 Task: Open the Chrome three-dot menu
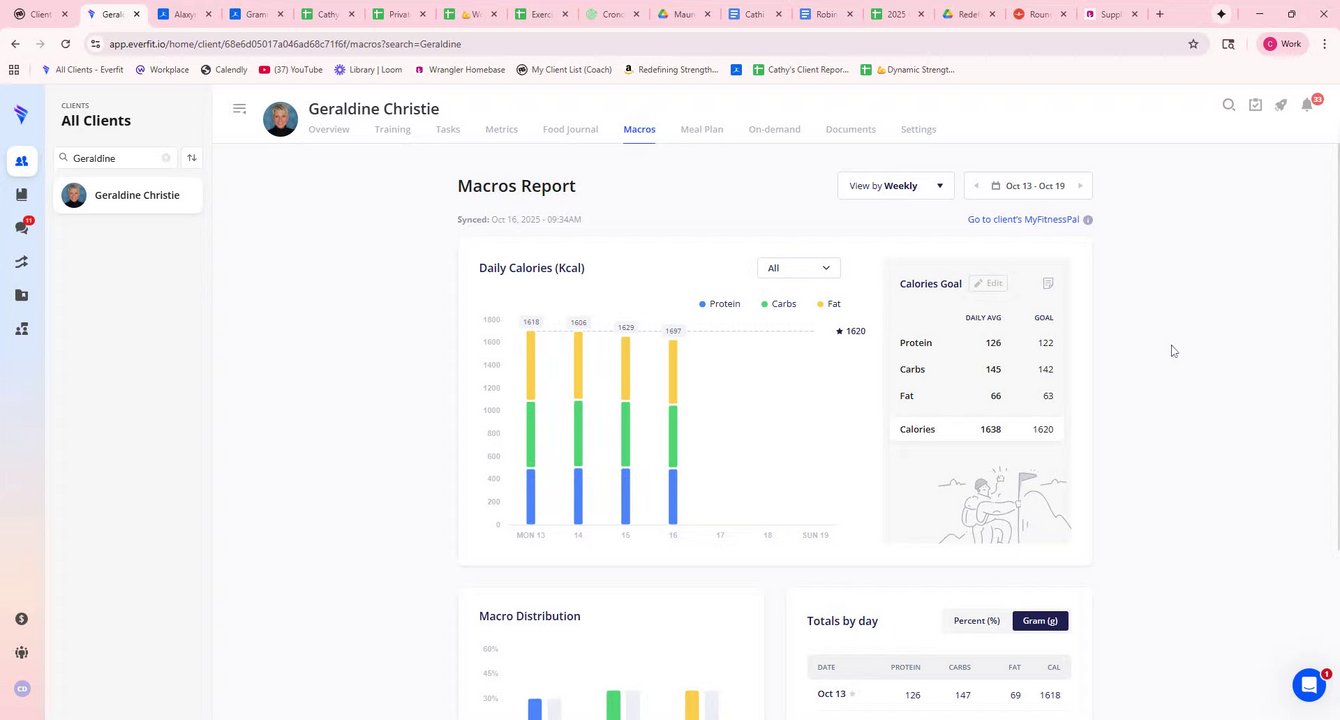pyautogui.click(x=1324, y=44)
